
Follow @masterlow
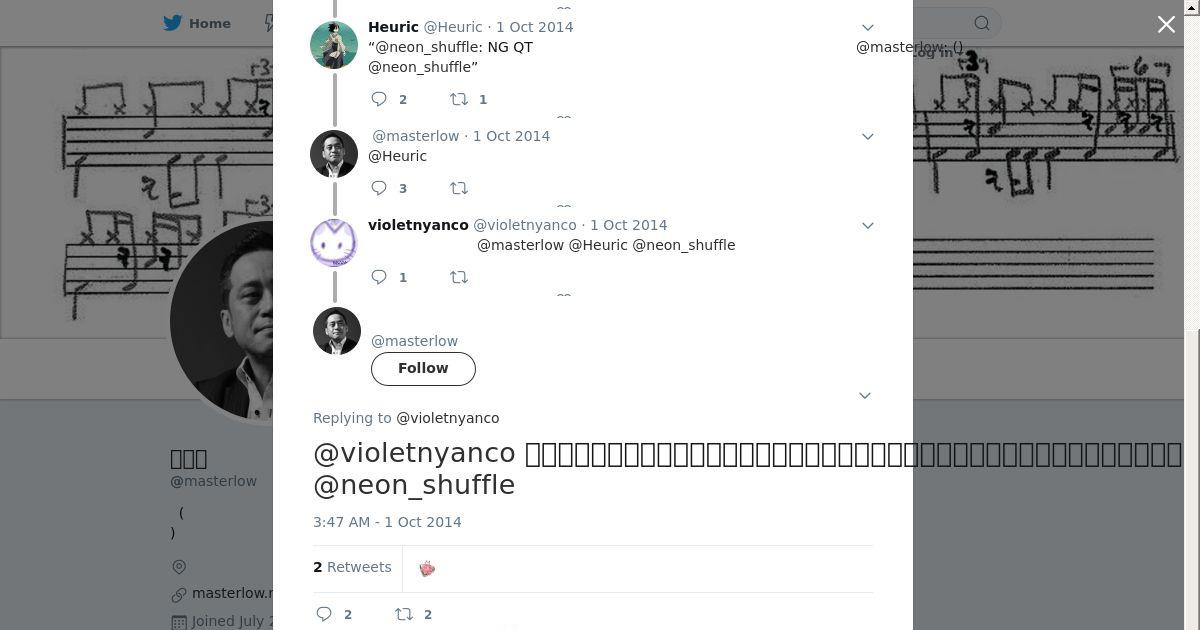[x=423, y=369]
